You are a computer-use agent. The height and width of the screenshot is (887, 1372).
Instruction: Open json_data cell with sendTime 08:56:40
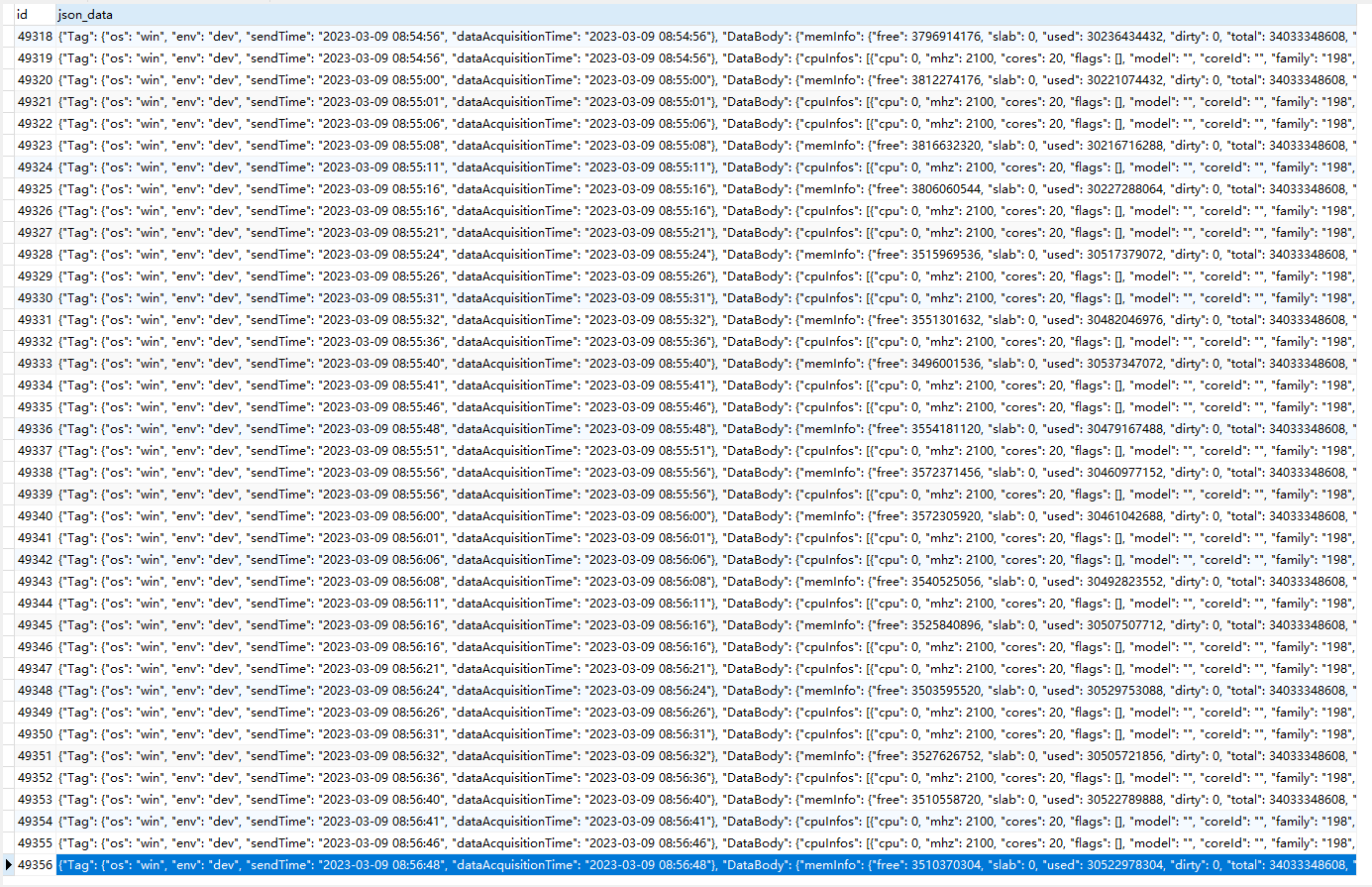[705, 800]
